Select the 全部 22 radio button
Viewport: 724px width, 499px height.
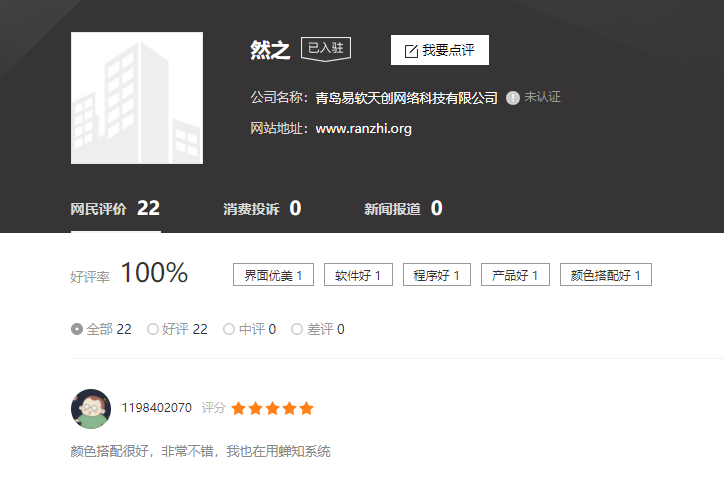[77, 329]
